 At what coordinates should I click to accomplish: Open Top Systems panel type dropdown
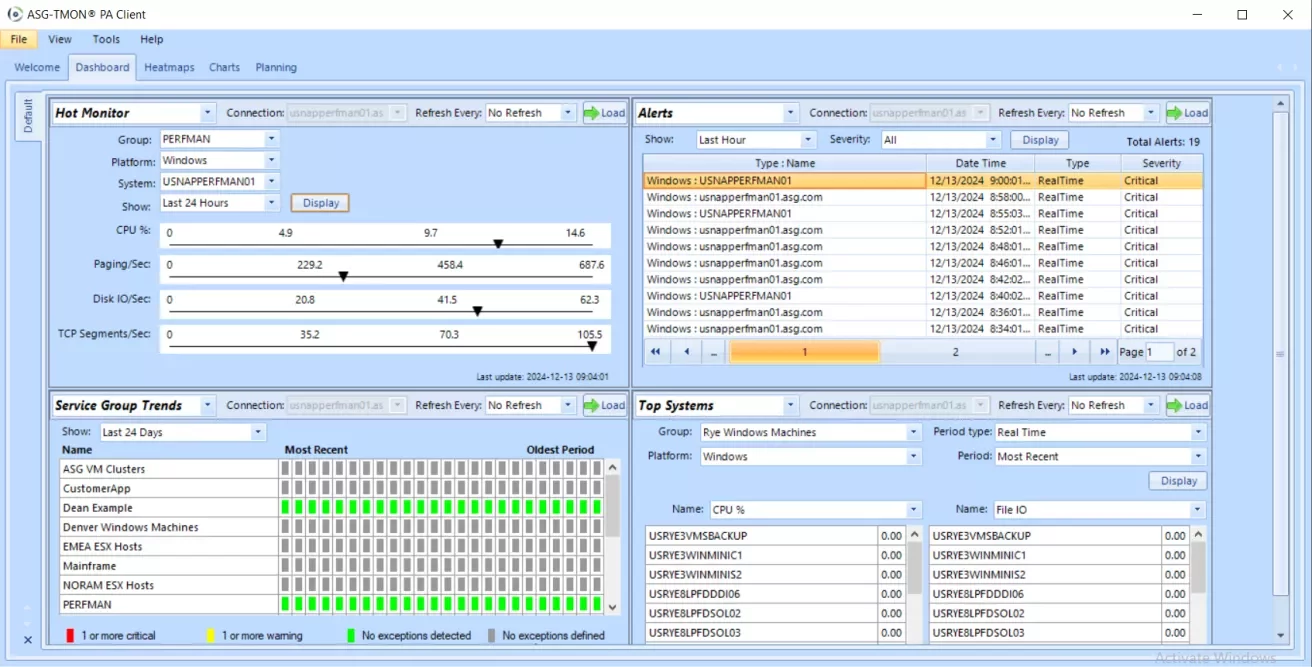pos(790,405)
